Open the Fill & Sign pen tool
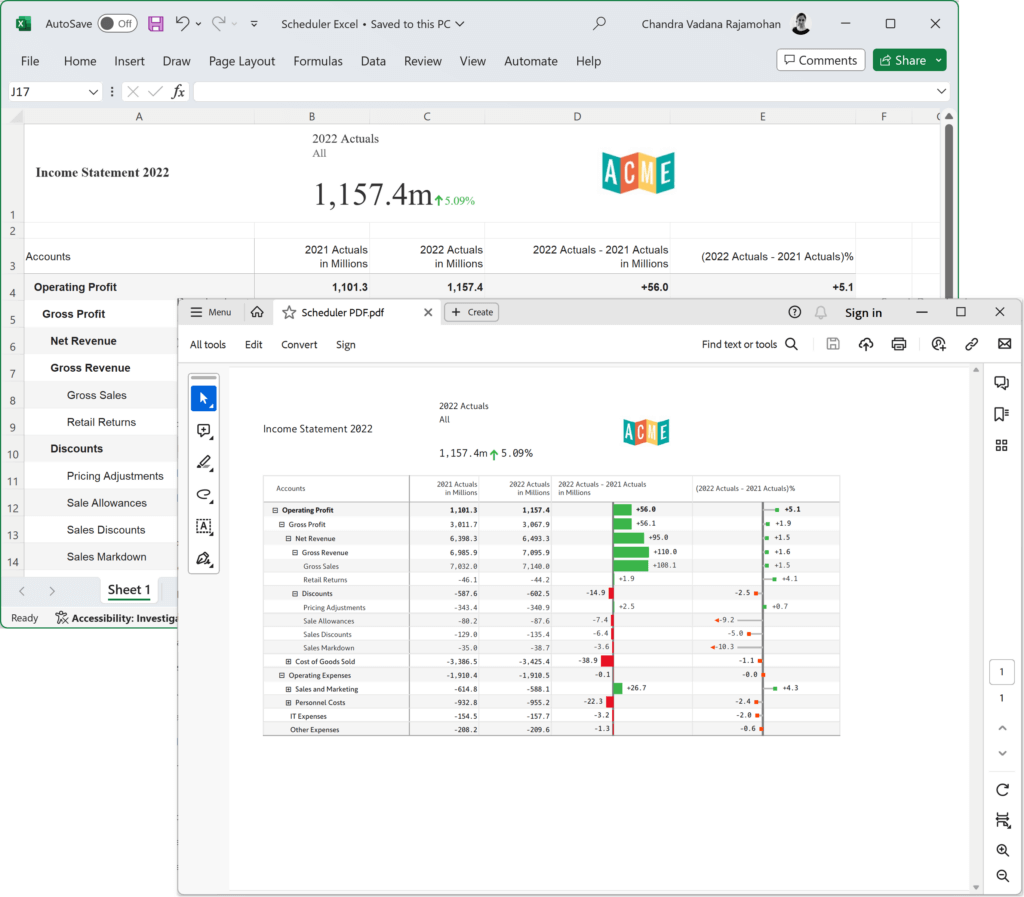 (x=204, y=559)
